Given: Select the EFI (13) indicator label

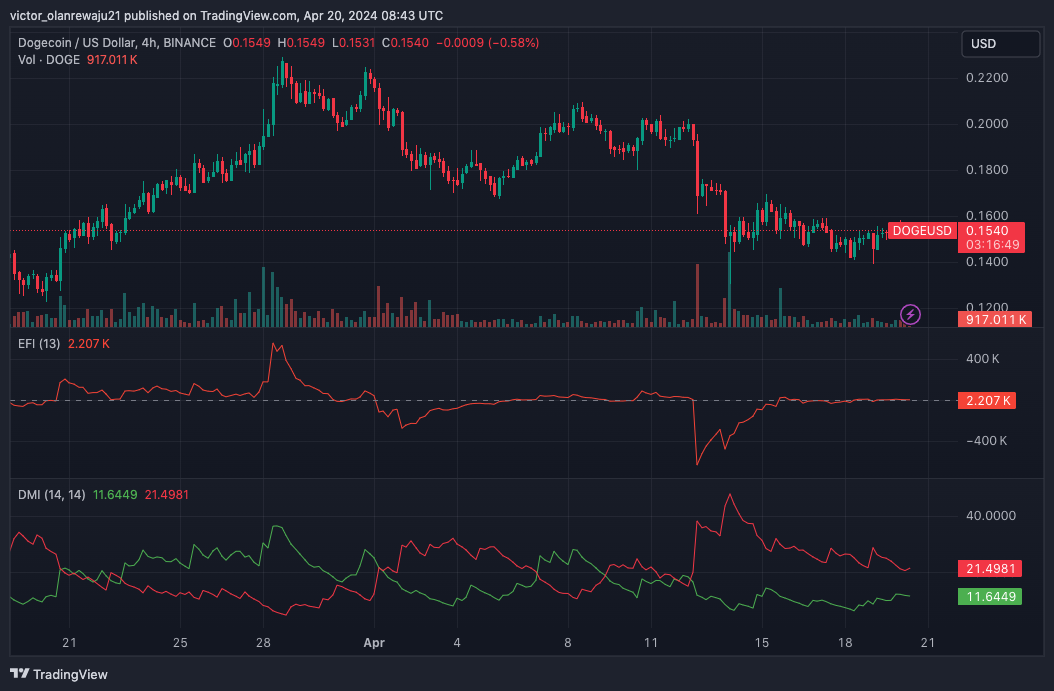Looking at the screenshot, I should coord(39,344).
